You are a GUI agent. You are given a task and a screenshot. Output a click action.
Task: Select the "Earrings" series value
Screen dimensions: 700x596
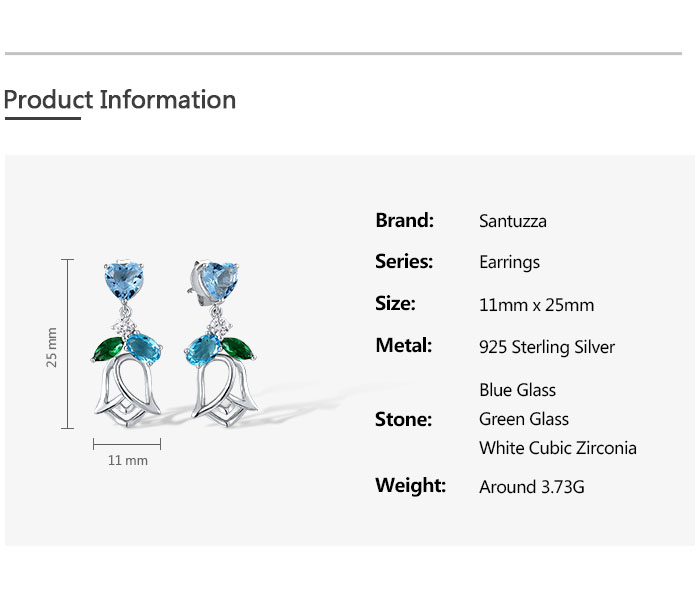509,262
